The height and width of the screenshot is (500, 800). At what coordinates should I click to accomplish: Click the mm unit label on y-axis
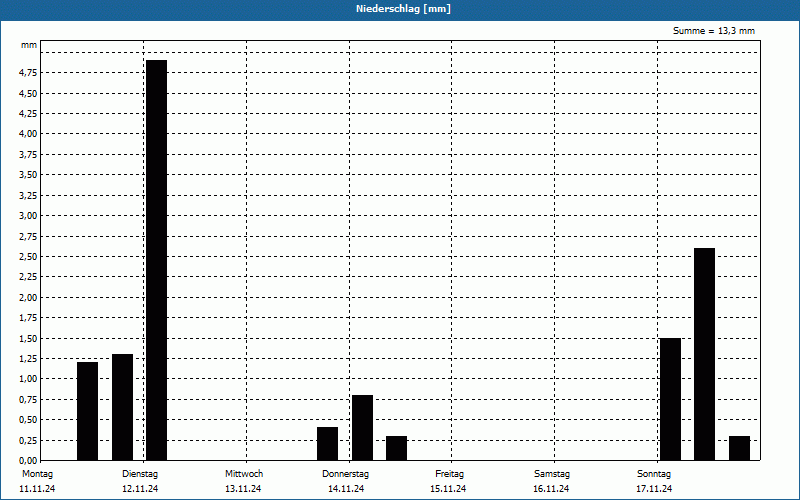[x=29, y=45]
